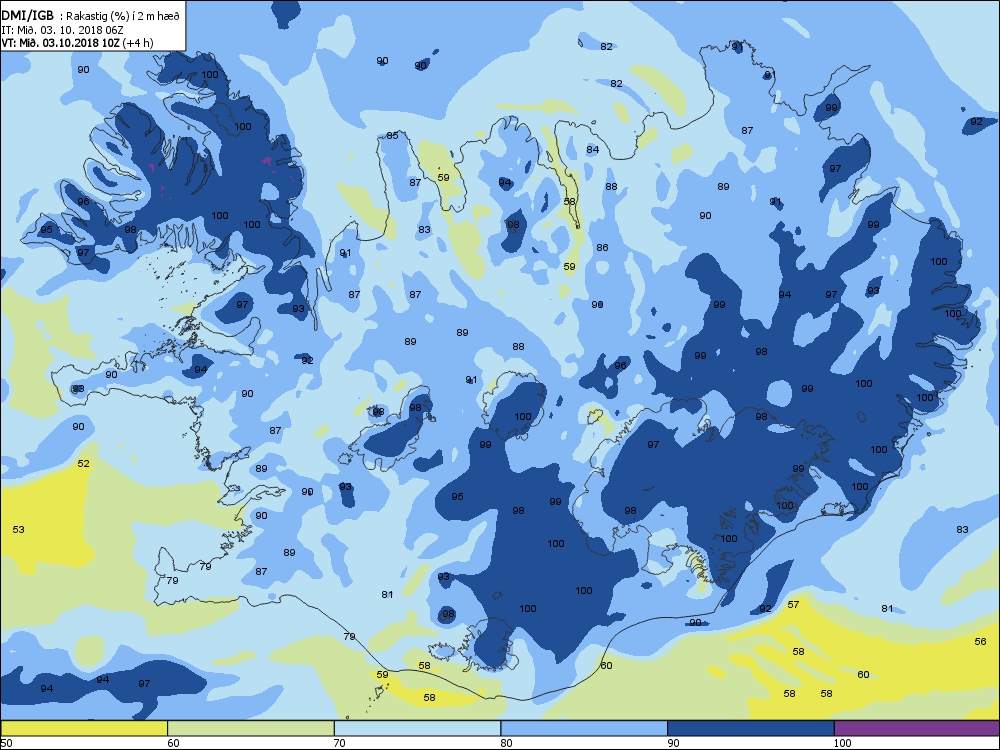
Task: Click the purple above-100 legend swatch
Action: tap(916, 728)
